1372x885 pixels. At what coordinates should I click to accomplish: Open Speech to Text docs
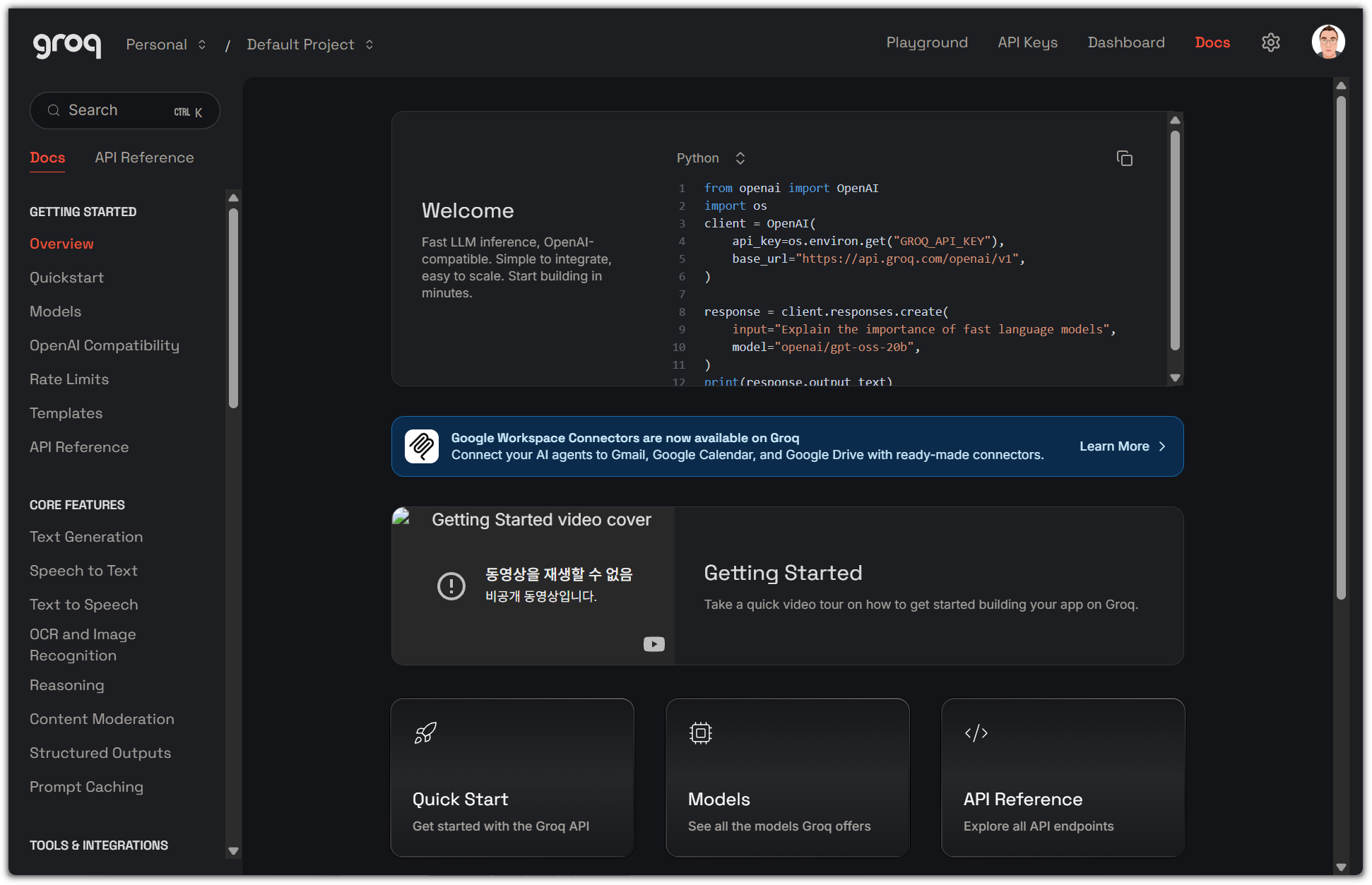(83, 571)
